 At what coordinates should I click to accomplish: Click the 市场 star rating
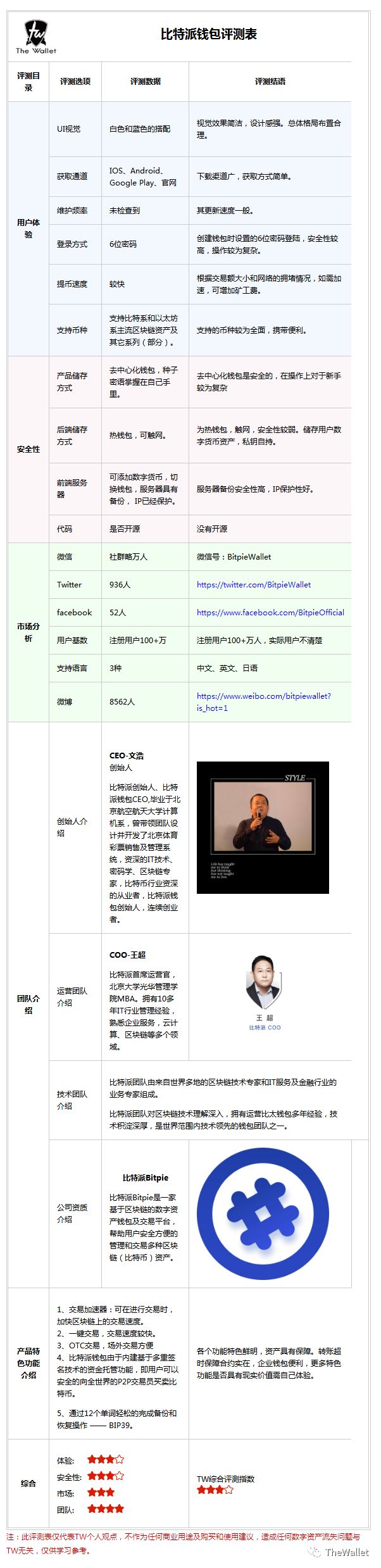pos(101,1492)
